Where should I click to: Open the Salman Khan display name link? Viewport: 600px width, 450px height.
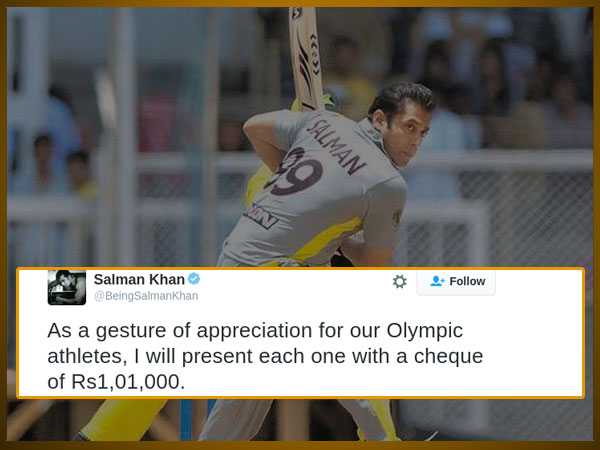pyautogui.click(x=139, y=279)
